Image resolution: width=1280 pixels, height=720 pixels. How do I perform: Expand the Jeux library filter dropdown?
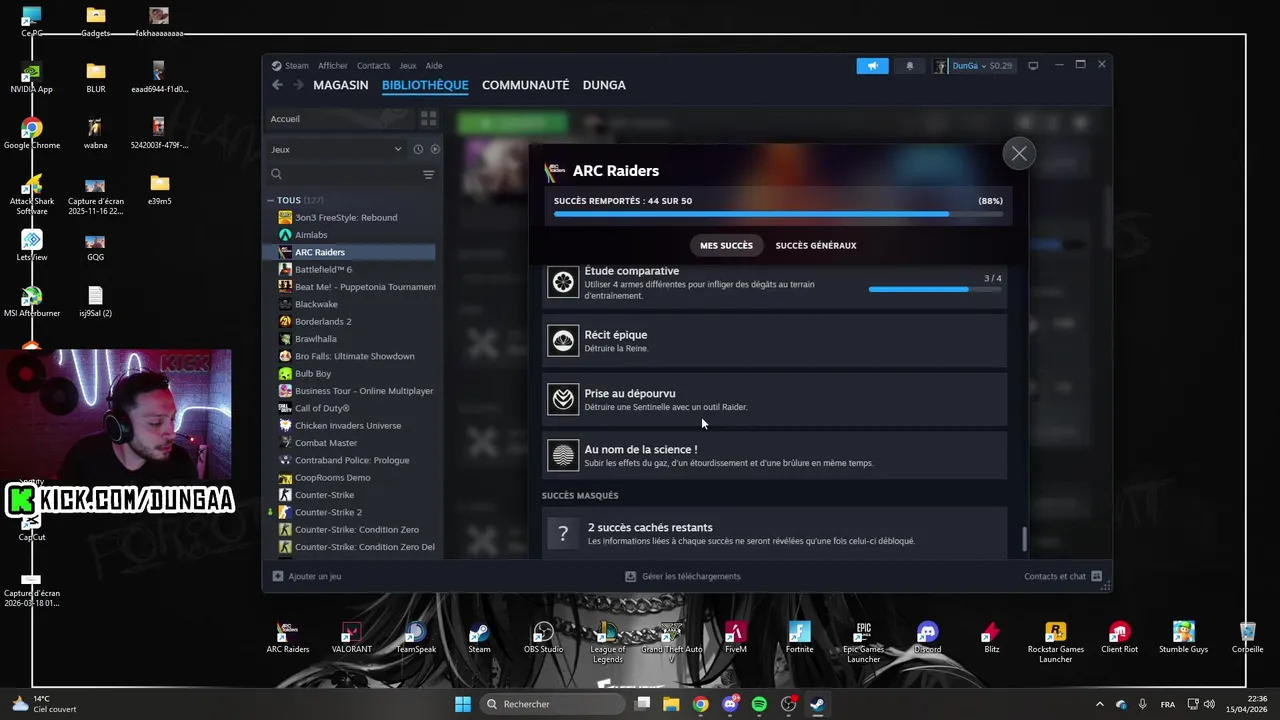pyautogui.click(x=336, y=149)
